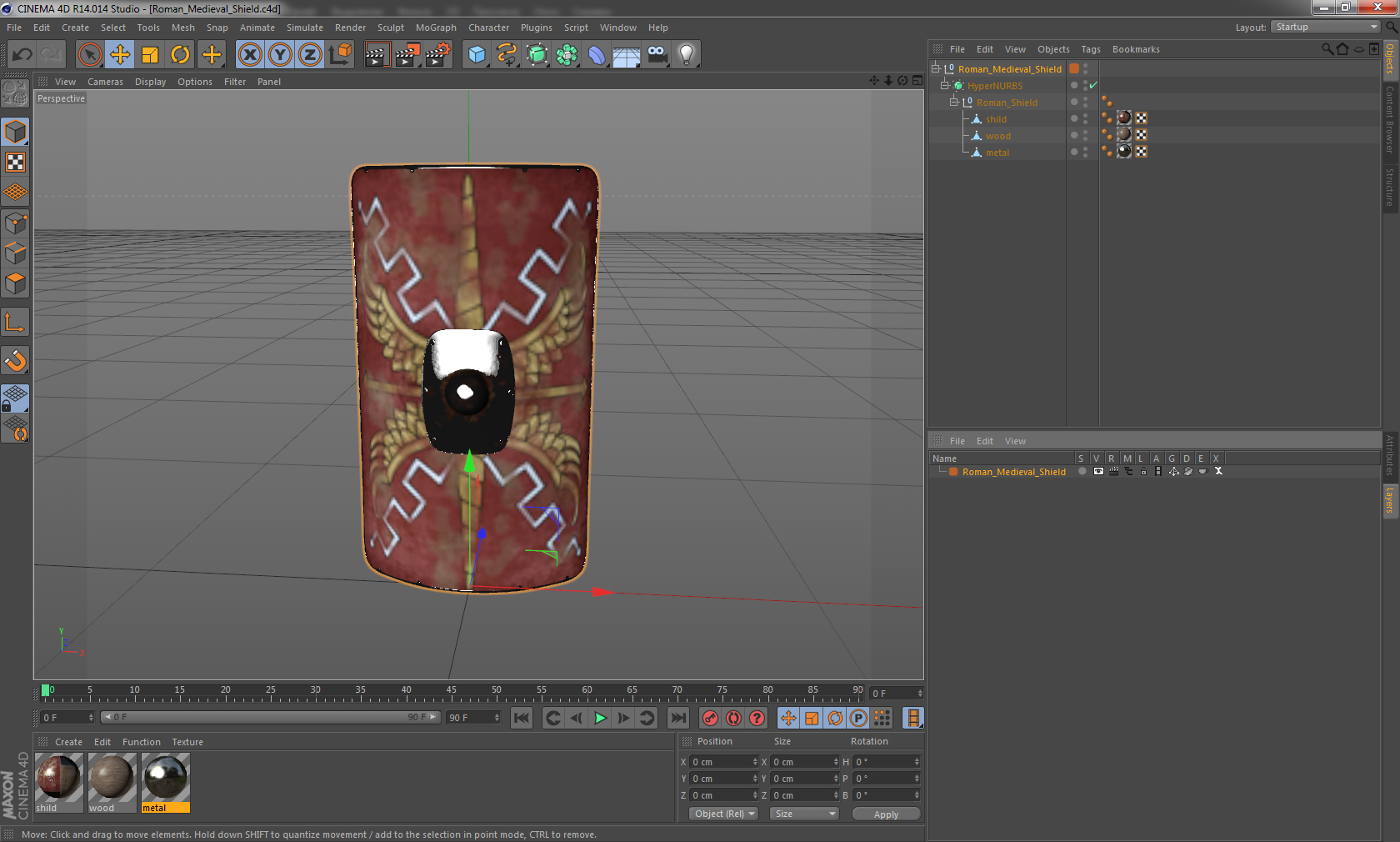Viewport: 1400px width, 842px height.
Task: Go to start of animation
Action: (522, 718)
